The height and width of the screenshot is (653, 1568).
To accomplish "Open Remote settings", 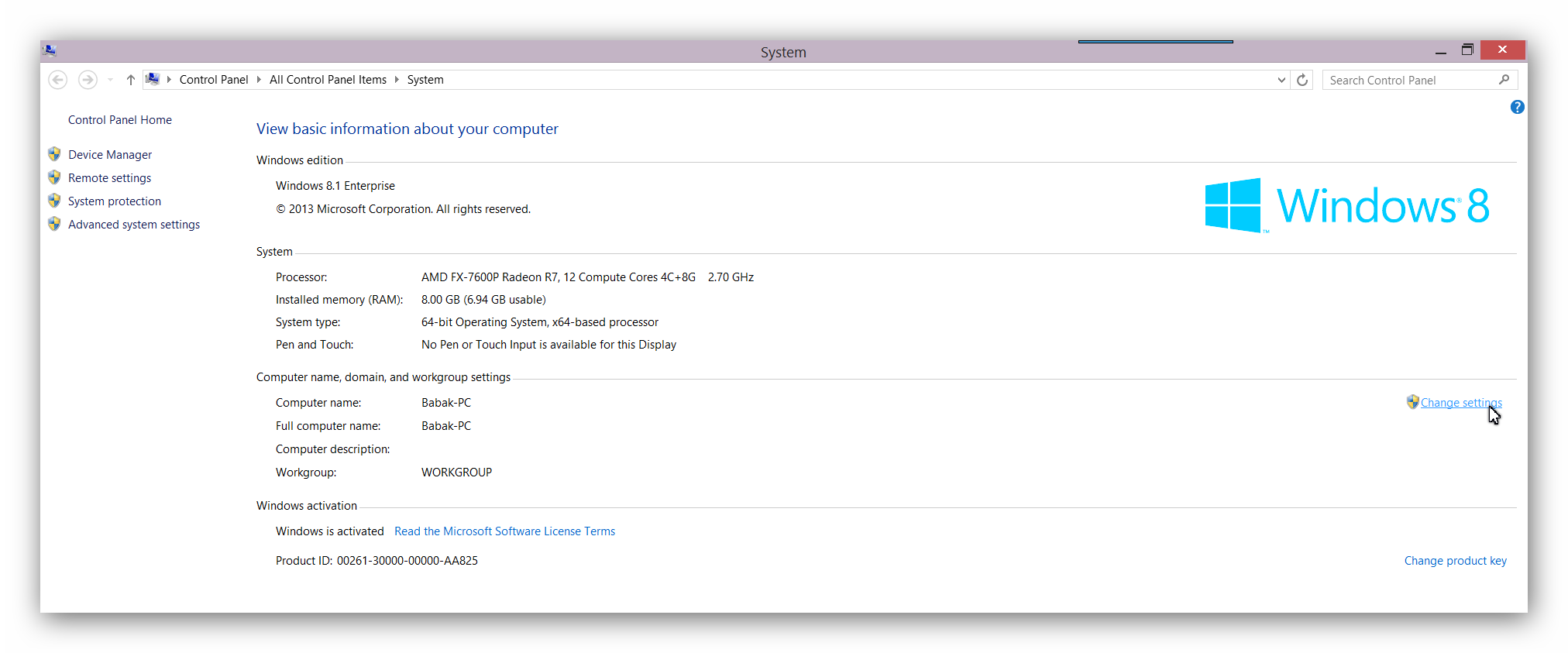I will click(x=109, y=178).
